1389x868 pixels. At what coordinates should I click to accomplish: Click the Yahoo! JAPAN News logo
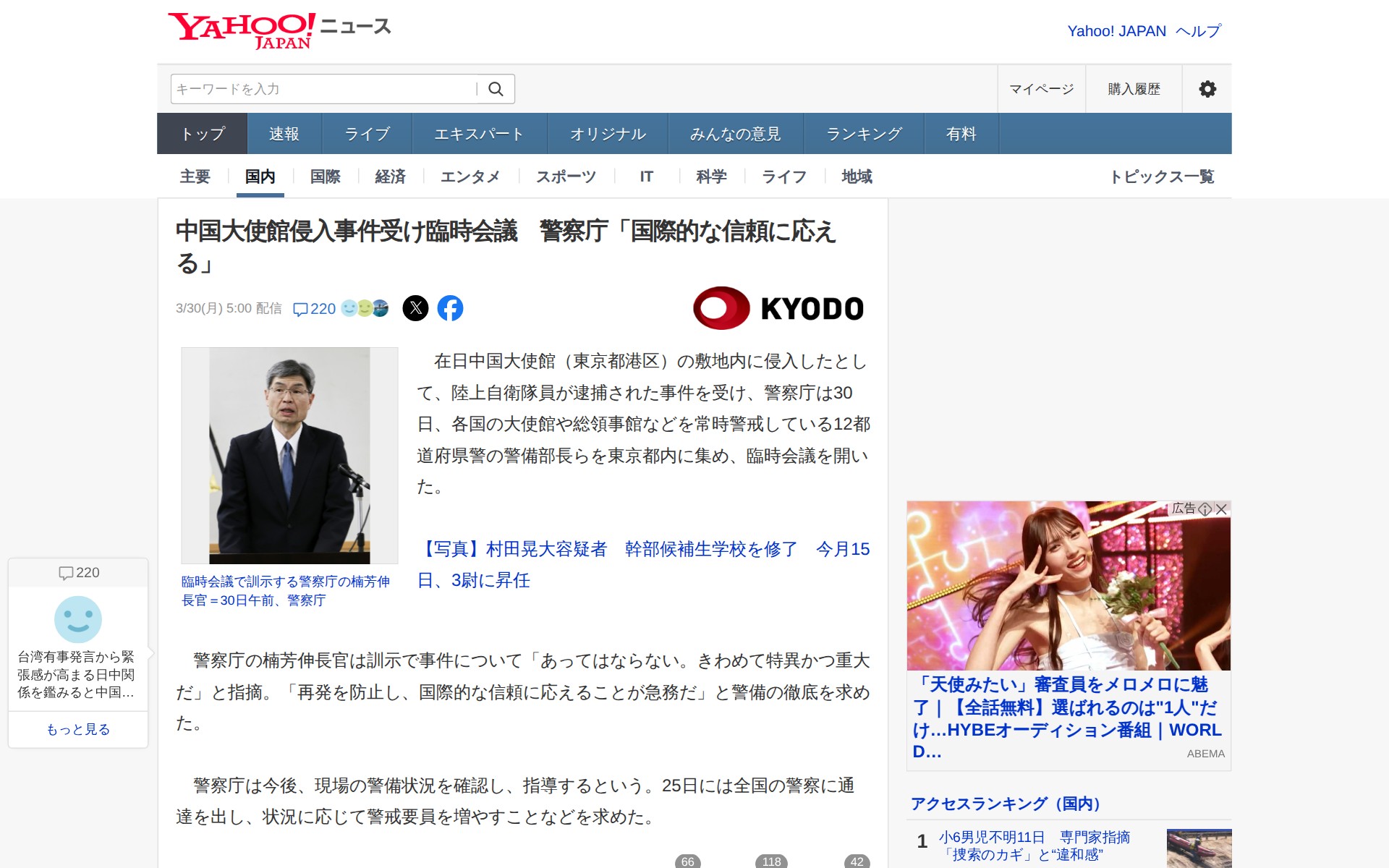[279, 30]
